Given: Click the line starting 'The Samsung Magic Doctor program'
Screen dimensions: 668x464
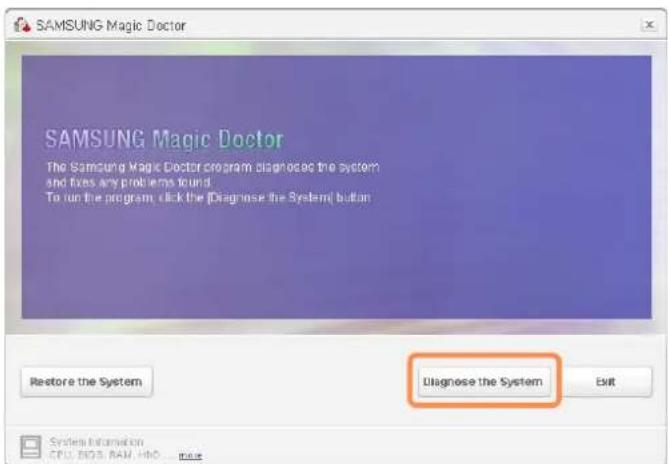Looking at the screenshot, I should point(213,167).
